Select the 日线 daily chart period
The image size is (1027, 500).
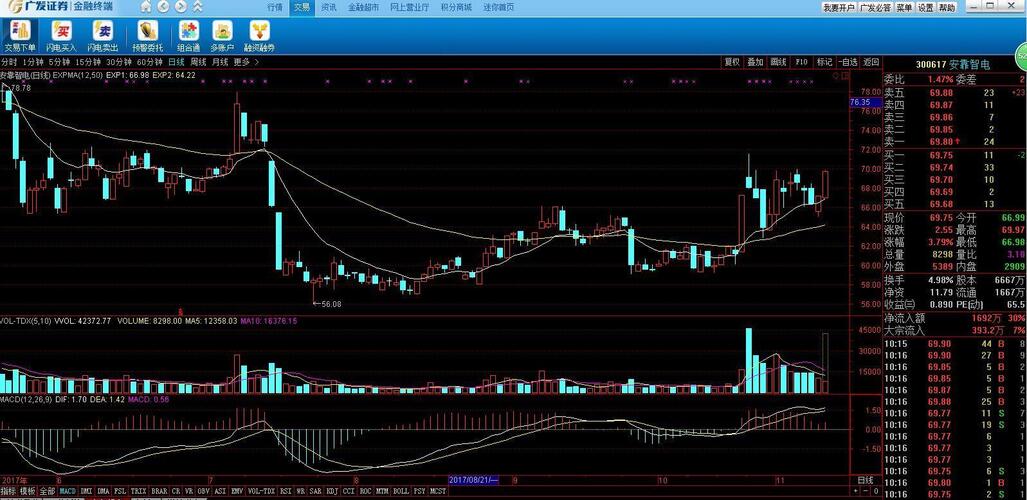(176, 62)
